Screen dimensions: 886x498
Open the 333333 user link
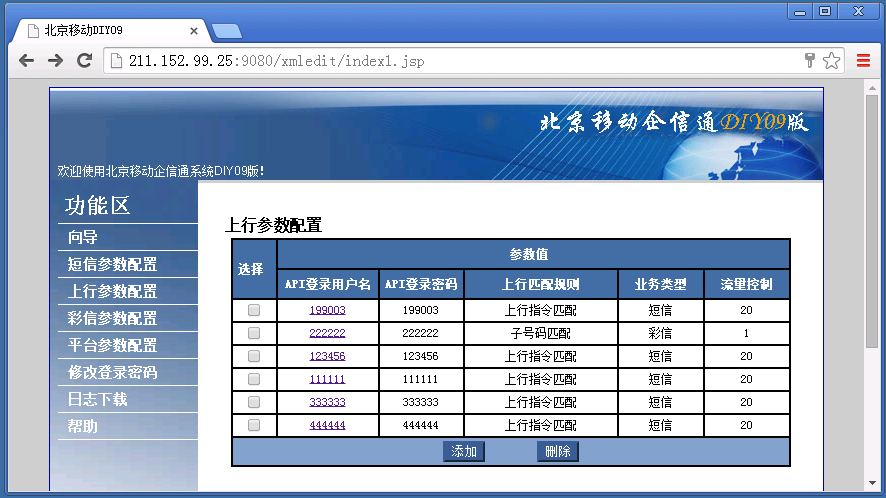click(327, 402)
